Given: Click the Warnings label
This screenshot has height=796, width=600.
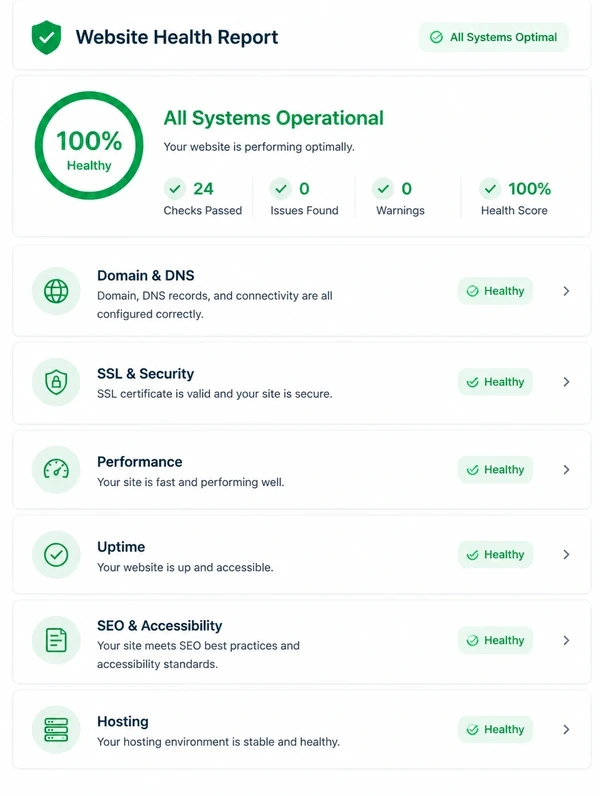Looking at the screenshot, I should (400, 211).
